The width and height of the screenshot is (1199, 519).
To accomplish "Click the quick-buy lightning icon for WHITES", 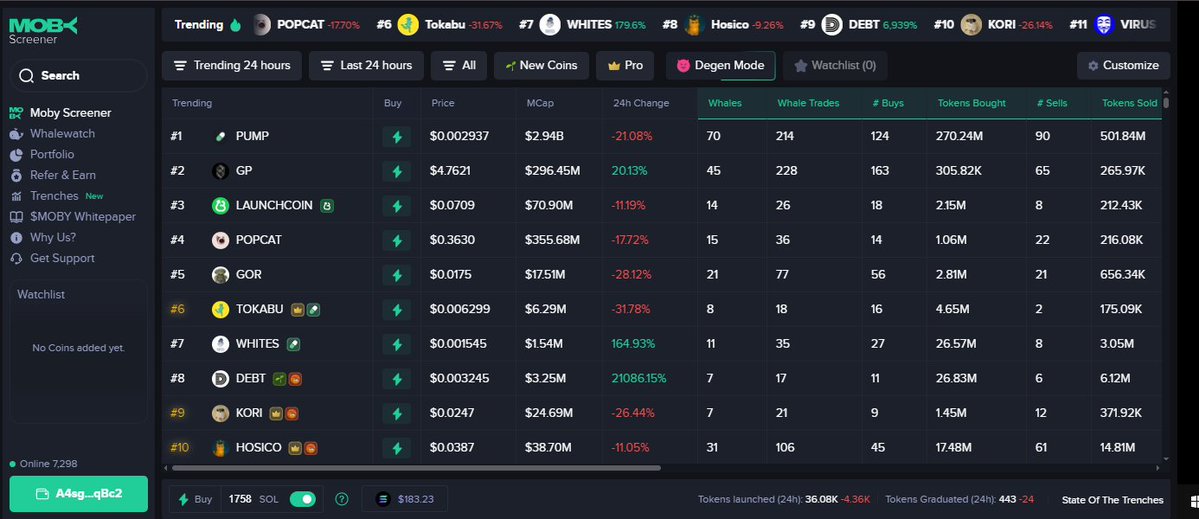I will tap(396, 344).
